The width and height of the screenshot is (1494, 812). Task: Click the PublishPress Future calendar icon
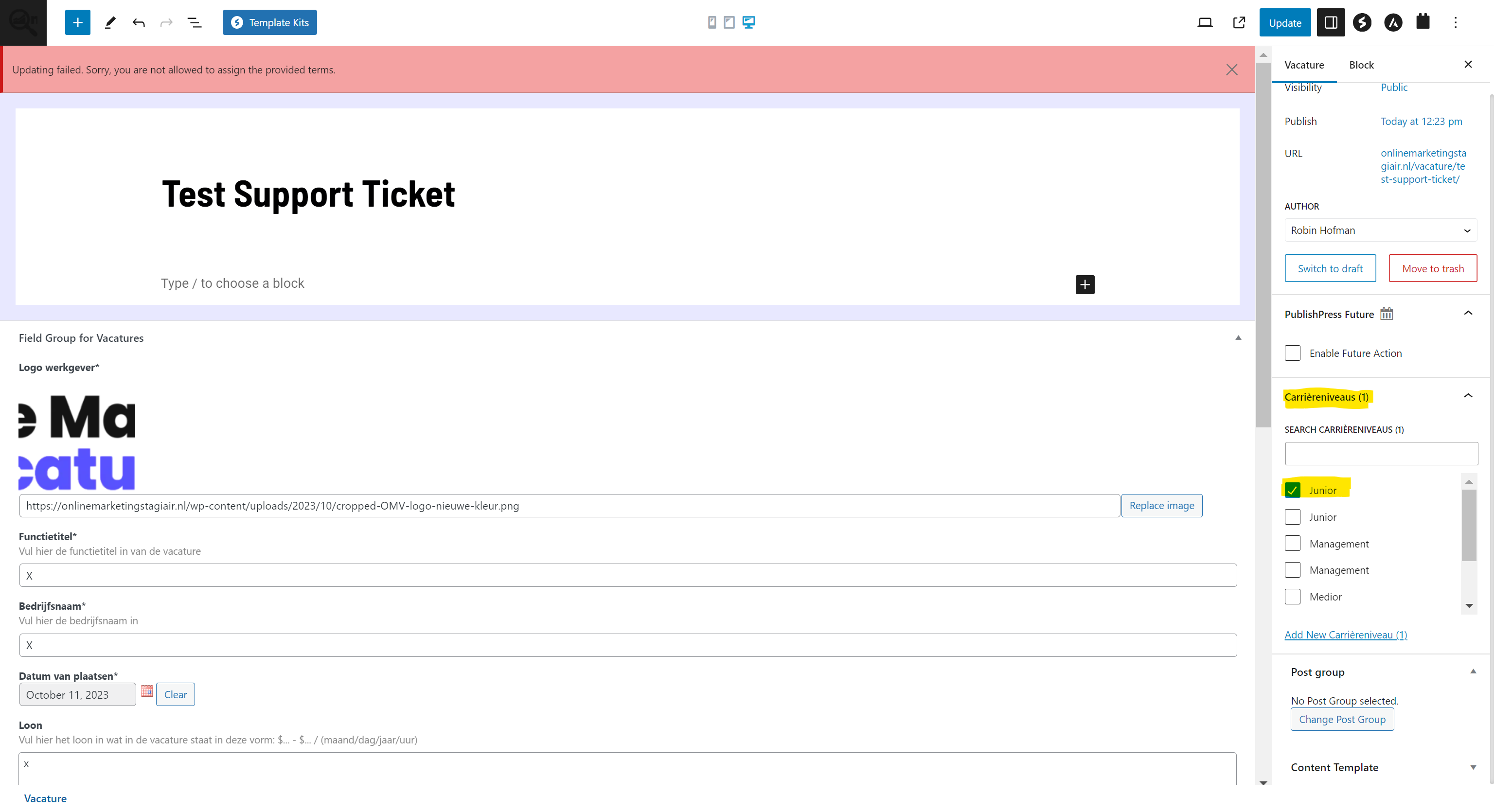[1386, 314]
